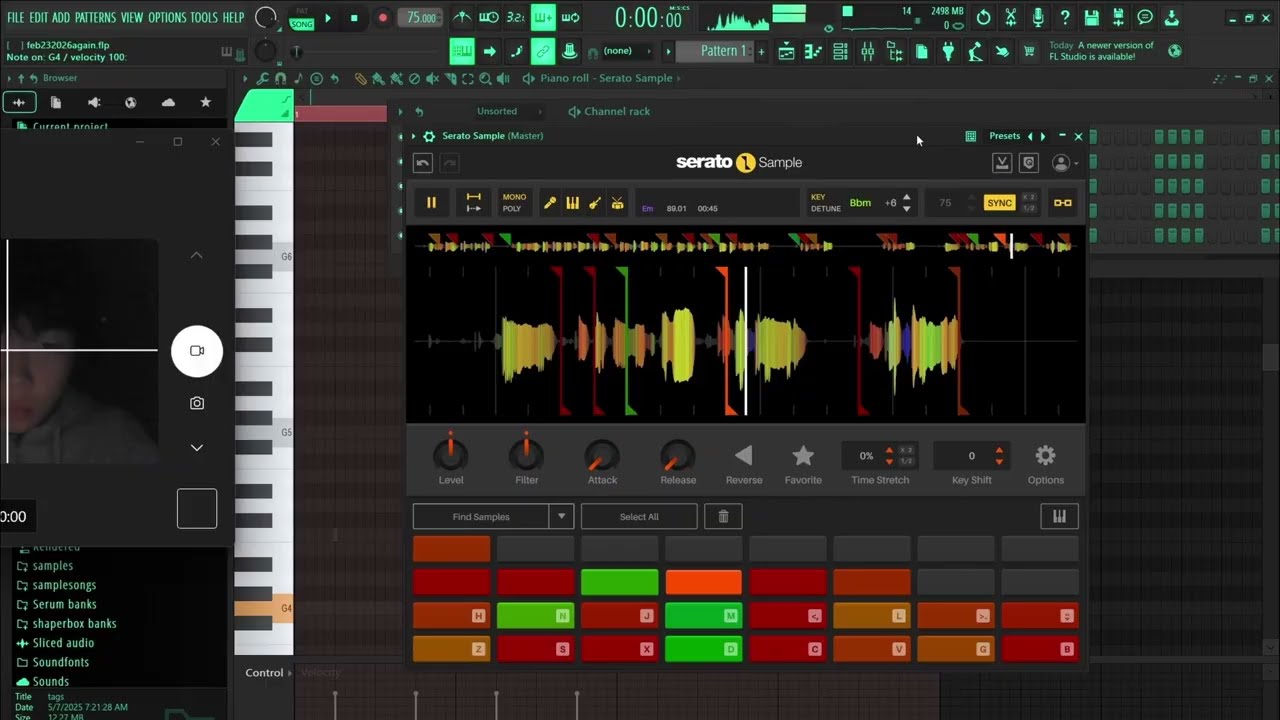Click the globe news icon
The image size is (1280, 720).
1175,51
